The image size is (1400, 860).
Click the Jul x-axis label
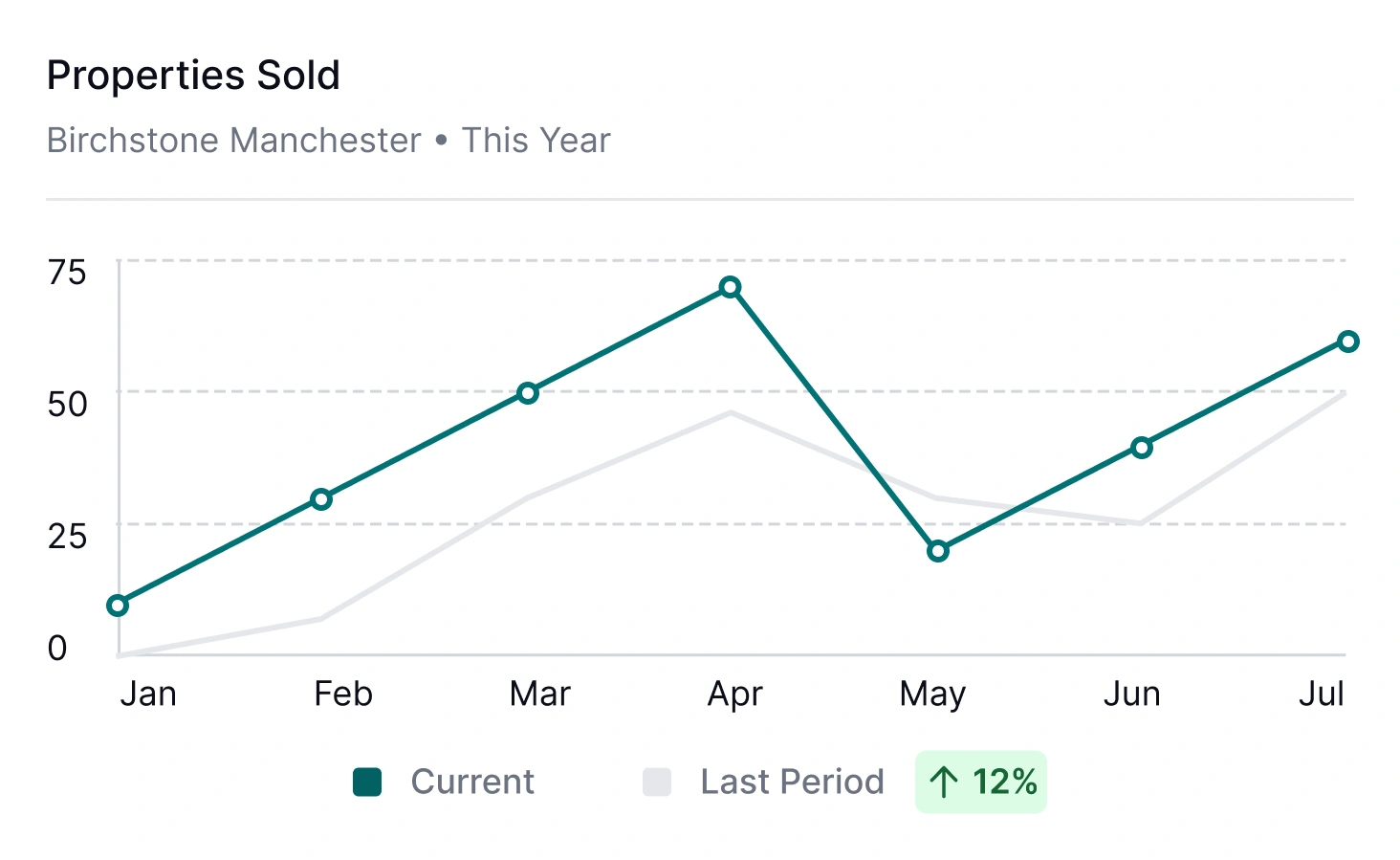point(1322,694)
